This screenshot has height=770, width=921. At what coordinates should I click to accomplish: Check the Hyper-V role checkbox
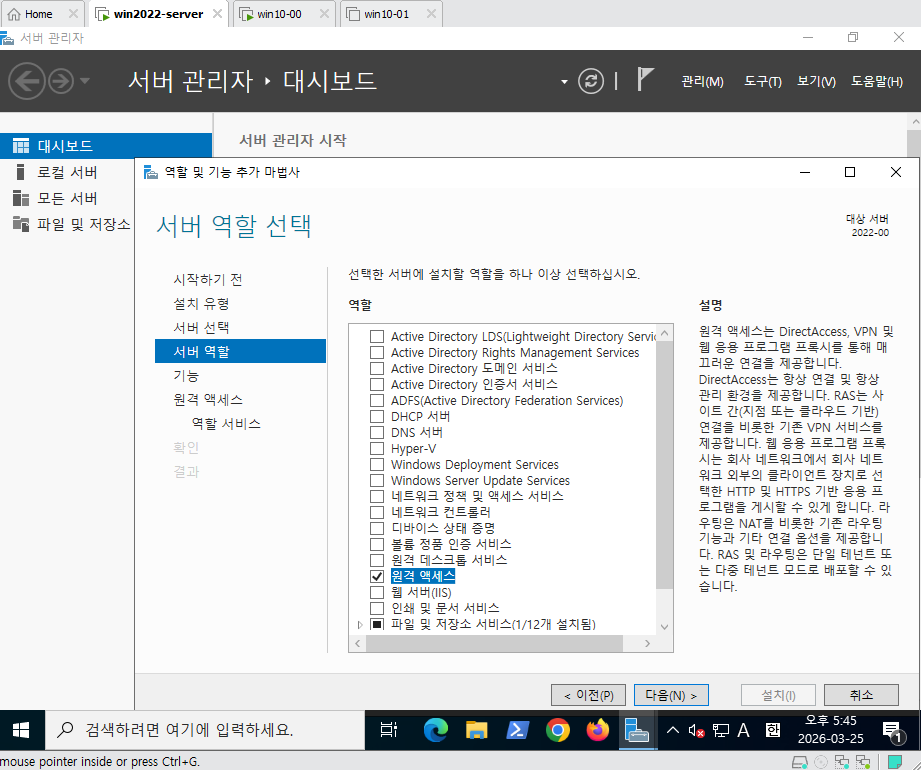click(377, 448)
